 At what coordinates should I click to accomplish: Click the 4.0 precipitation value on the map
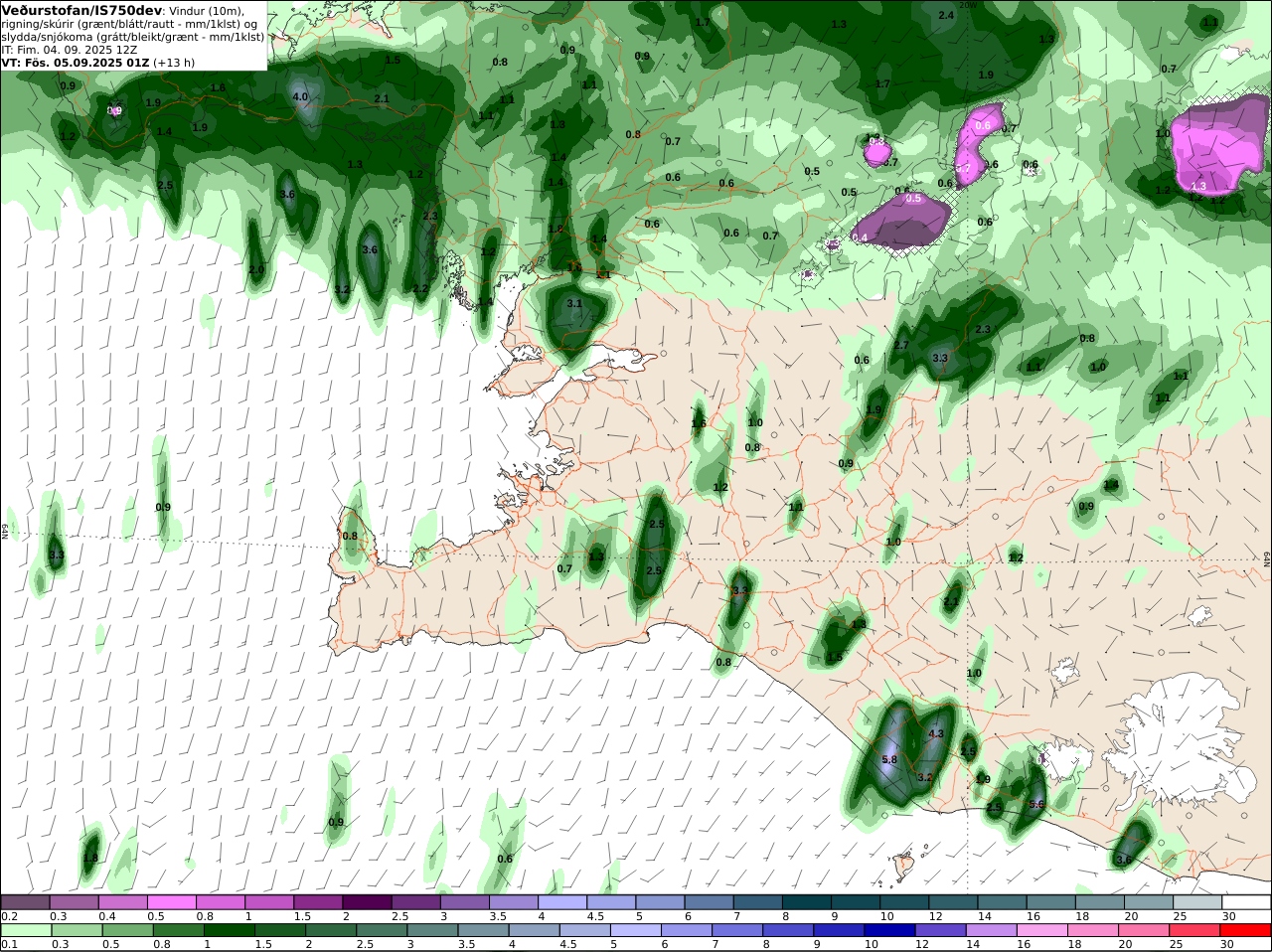(x=300, y=97)
